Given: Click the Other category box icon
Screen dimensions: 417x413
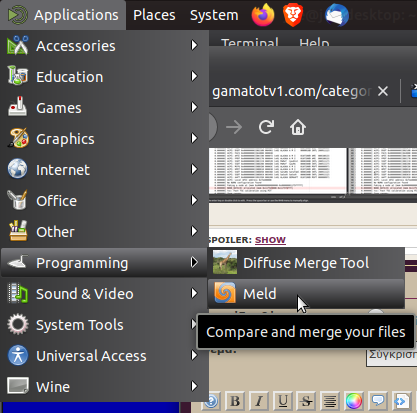Looking at the screenshot, I should pos(18,231).
